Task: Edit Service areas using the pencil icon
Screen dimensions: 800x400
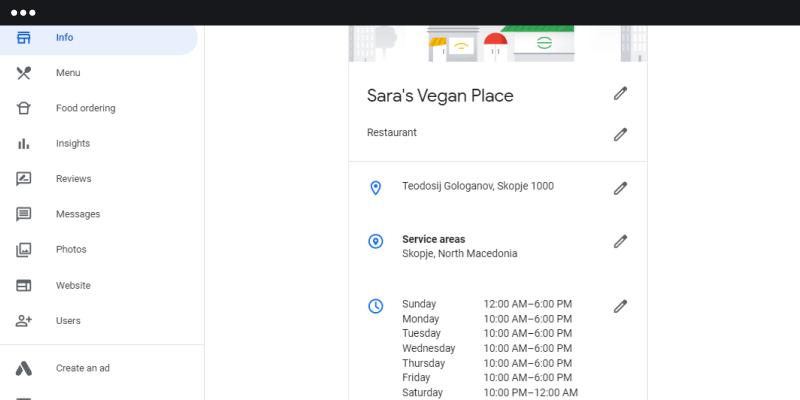Action: (x=620, y=241)
